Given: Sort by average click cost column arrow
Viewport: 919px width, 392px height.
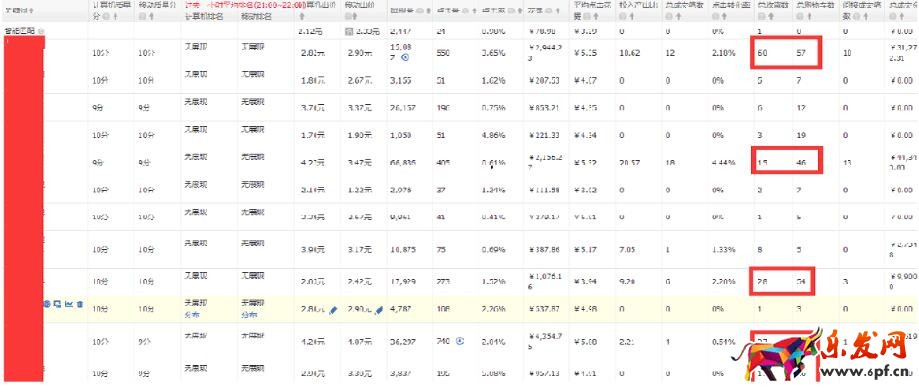Looking at the screenshot, I should [x=595, y=16].
